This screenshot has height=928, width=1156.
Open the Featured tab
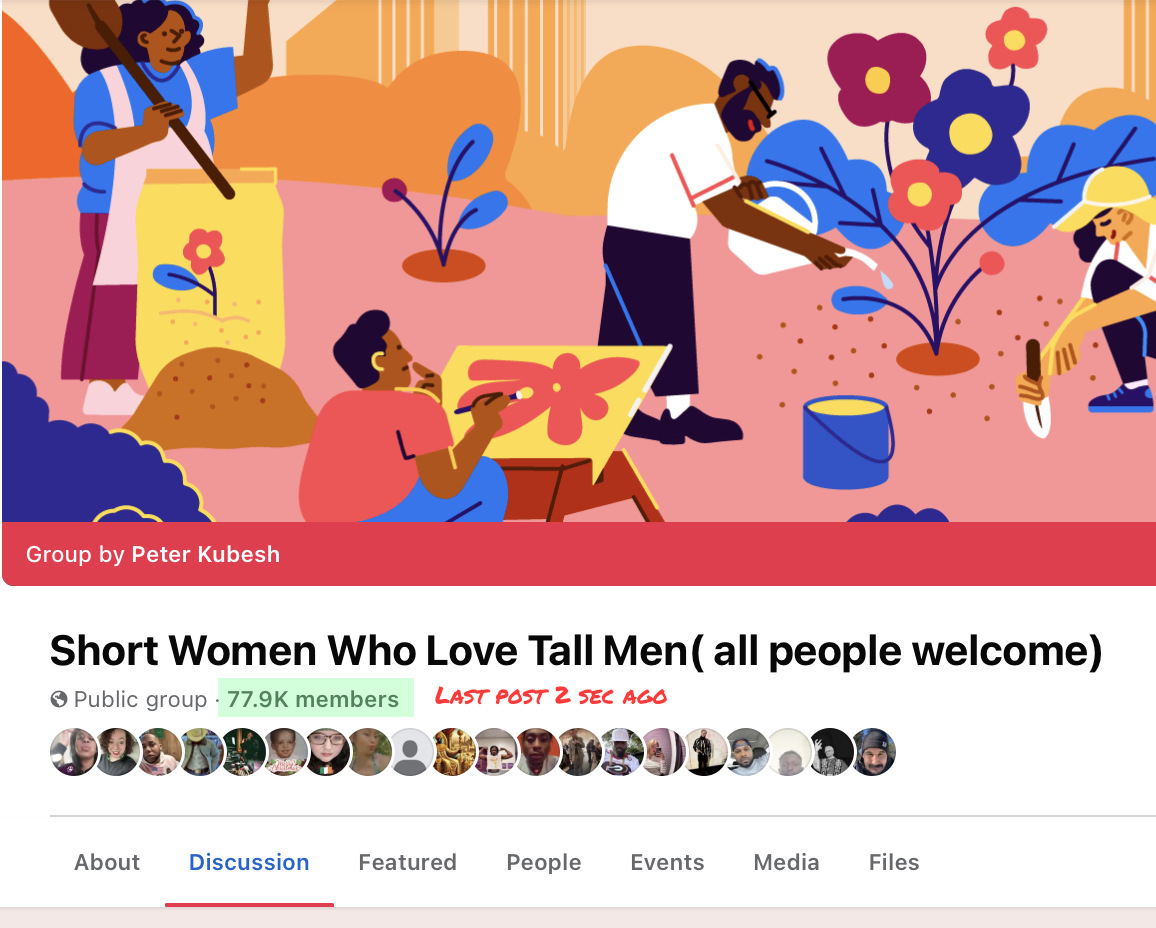pyautogui.click(x=407, y=862)
